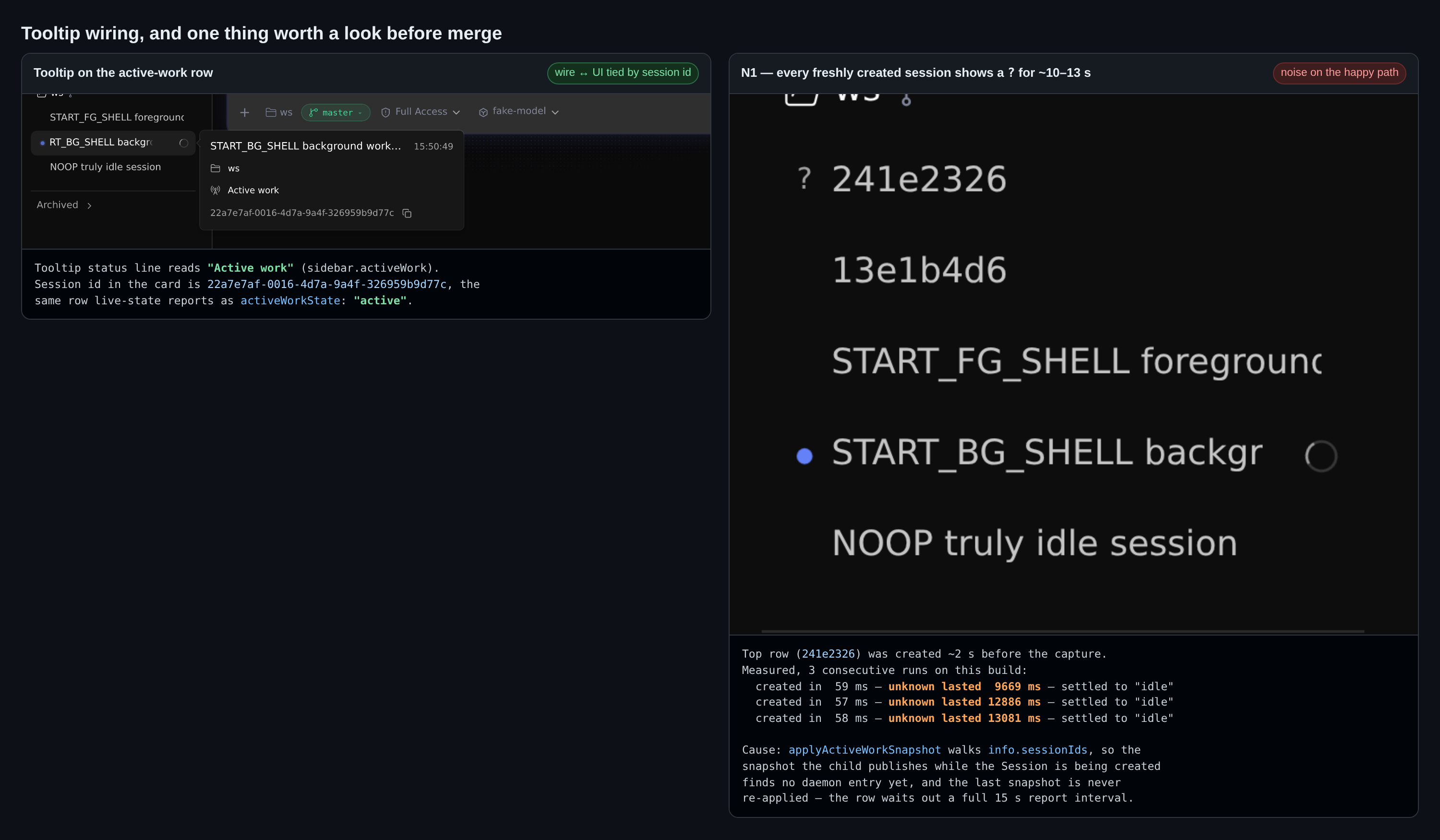Screen dimensions: 1440x840
Task: Click the green "active" value in the caption
Action: [x=380, y=300]
